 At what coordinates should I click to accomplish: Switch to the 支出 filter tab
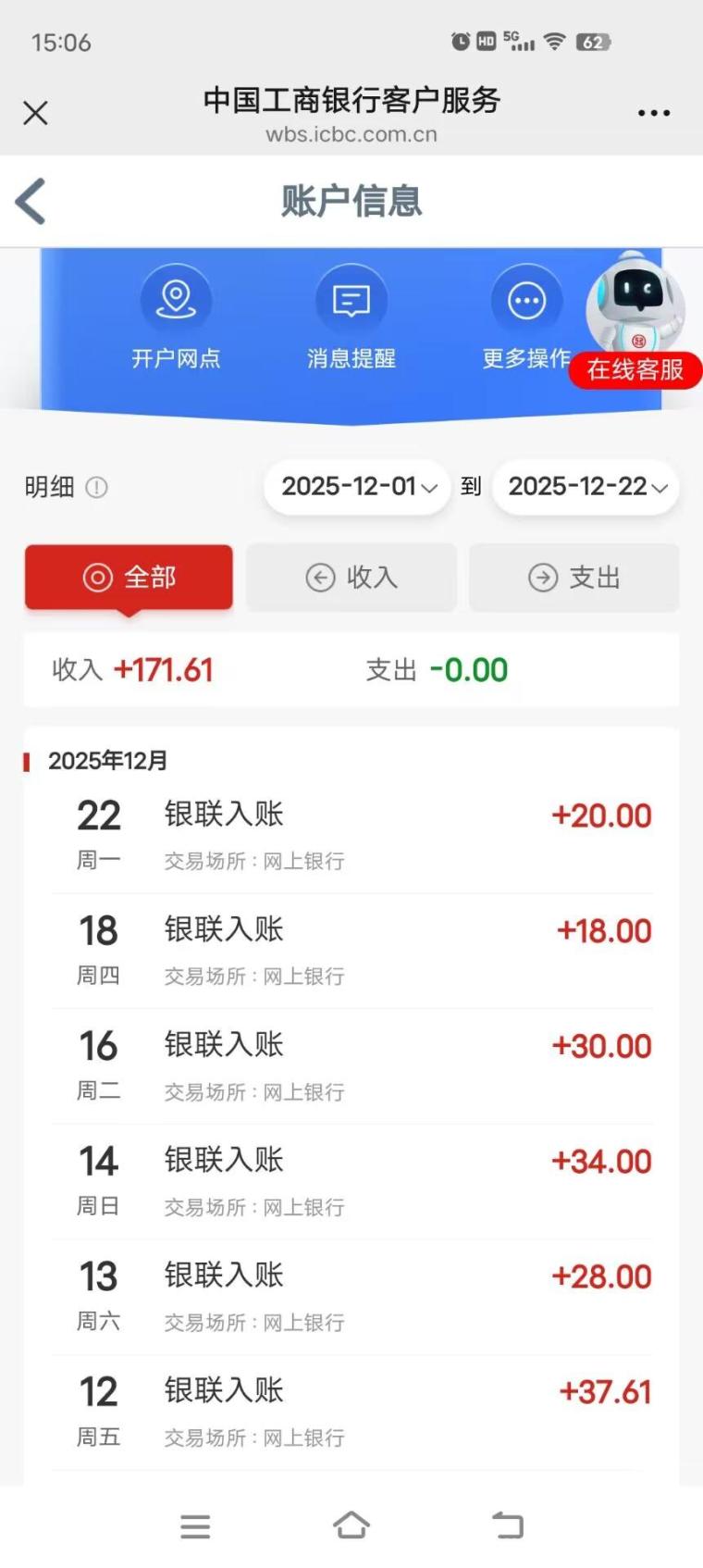click(x=573, y=578)
